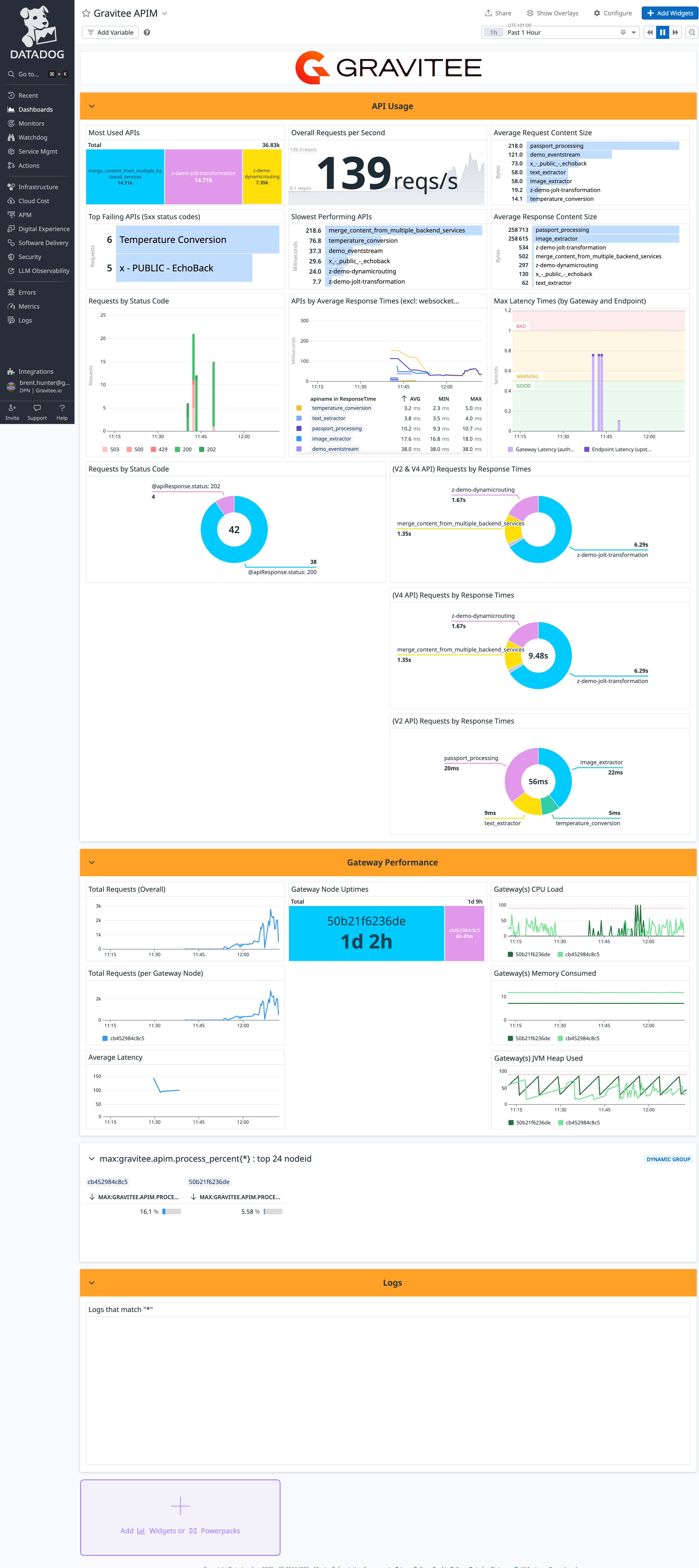Collapse the Gateway Performance group
Image resolution: width=699 pixels, height=1568 pixels.
point(92,862)
